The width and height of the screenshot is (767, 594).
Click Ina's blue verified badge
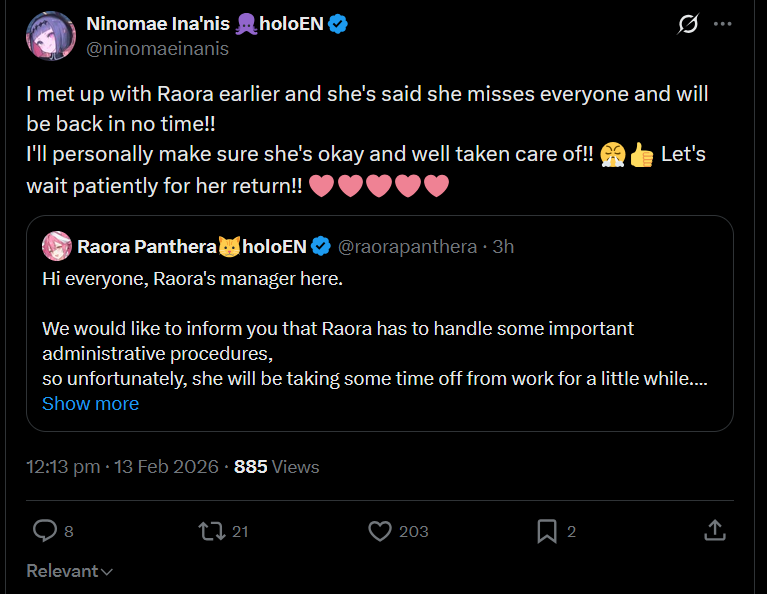tap(338, 23)
